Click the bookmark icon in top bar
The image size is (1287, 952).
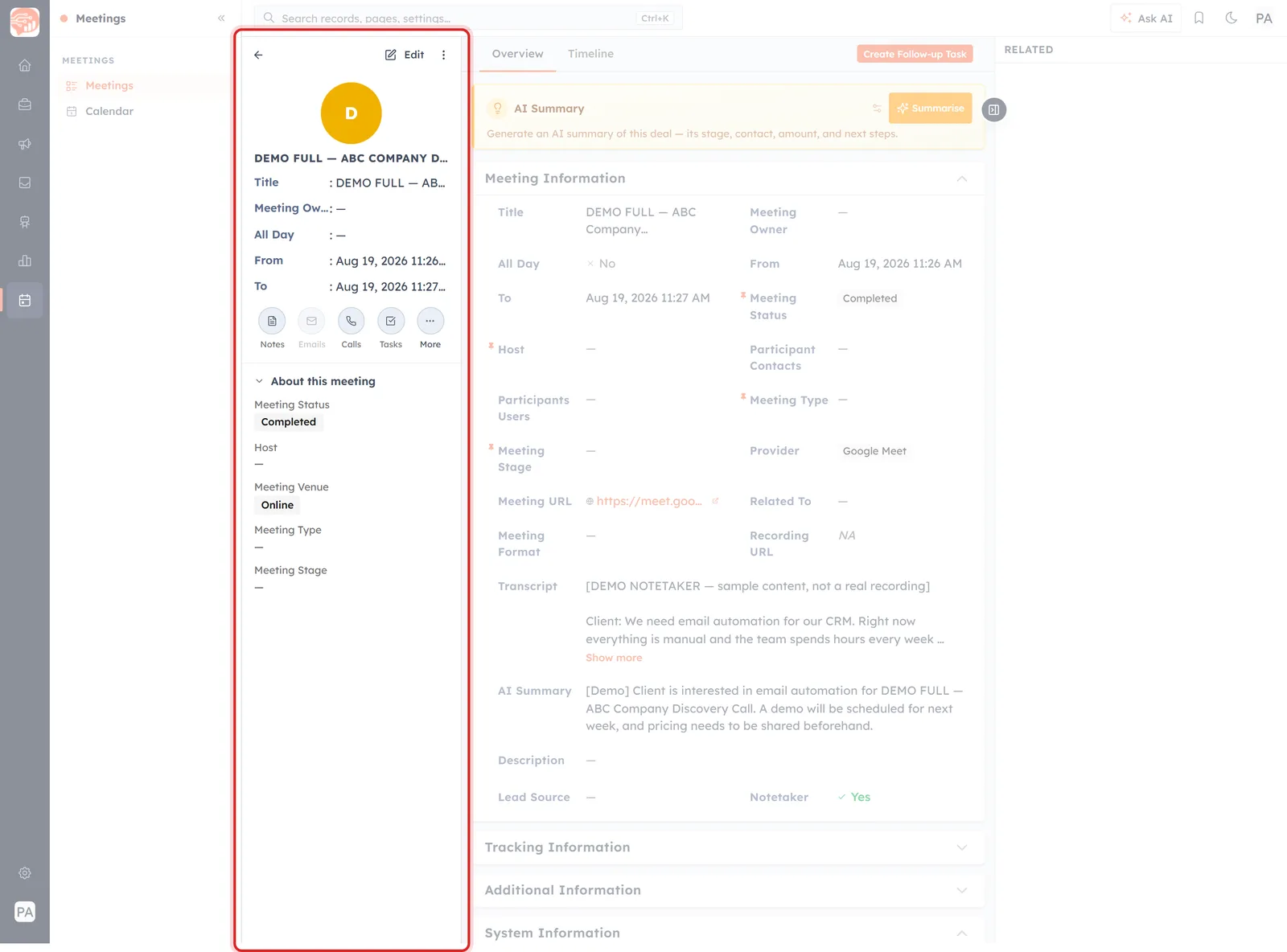click(1199, 18)
